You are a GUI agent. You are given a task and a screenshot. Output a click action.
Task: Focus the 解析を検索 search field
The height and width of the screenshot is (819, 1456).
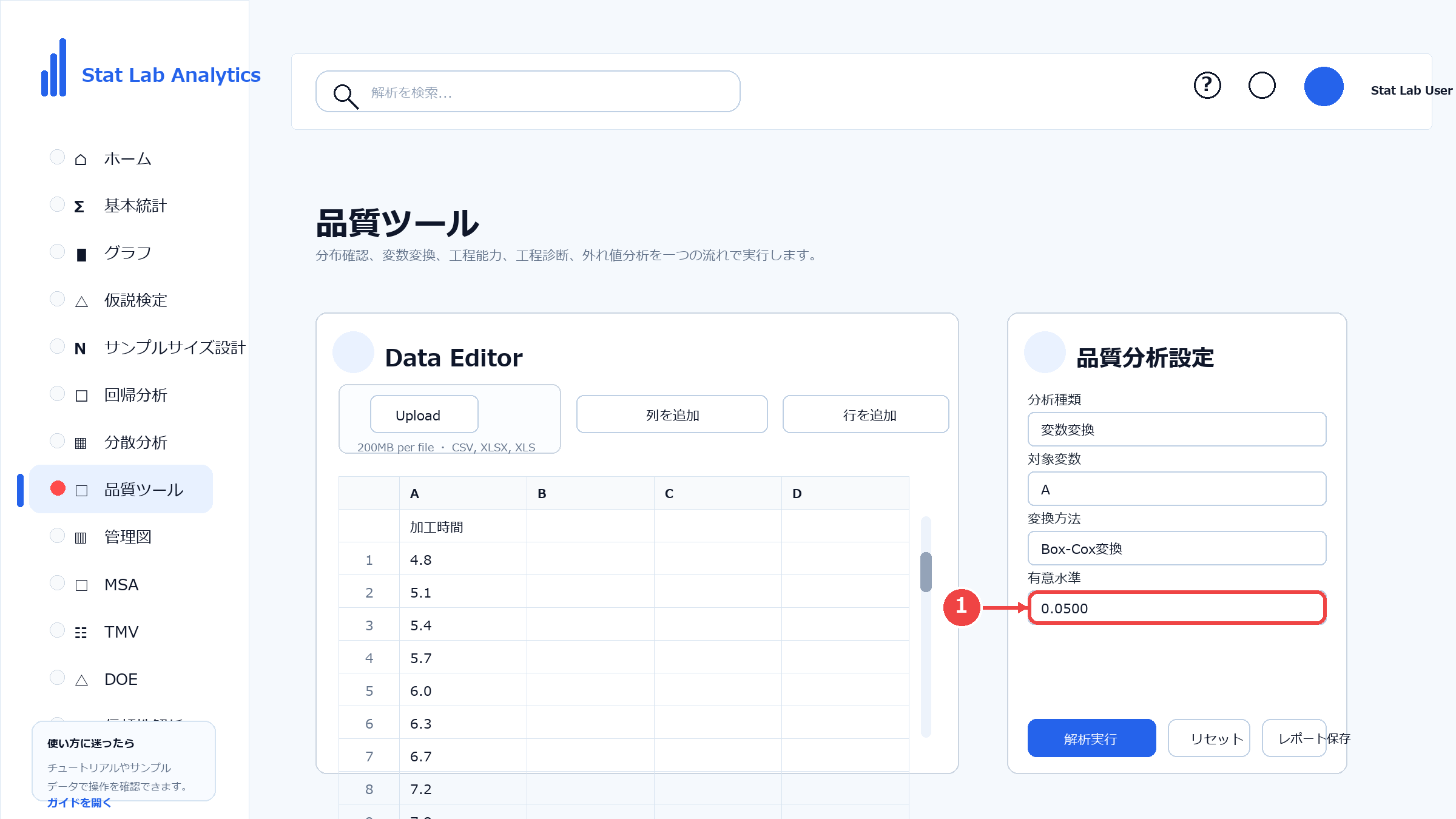(x=528, y=92)
